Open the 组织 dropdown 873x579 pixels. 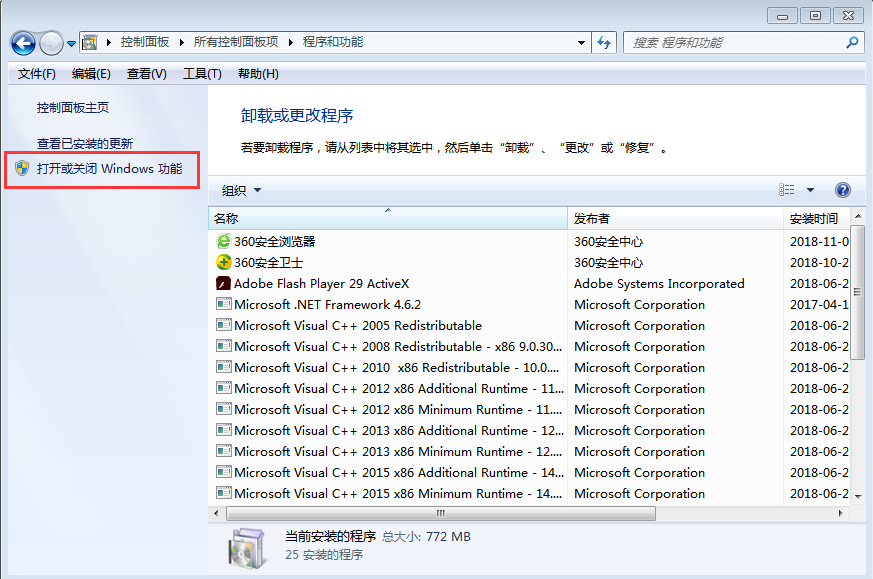point(242,190)
